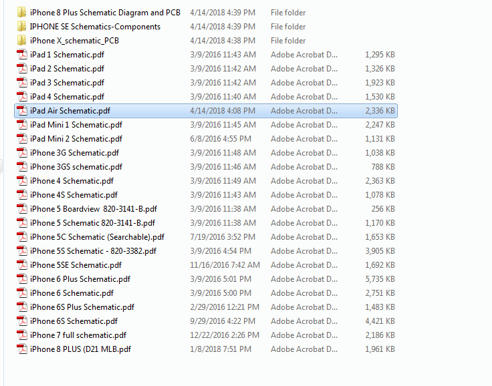Click the PDF icon for iPad 2 Schematic
The height and width of the screenshot is (386, 492).
click(x=22, y=69)
